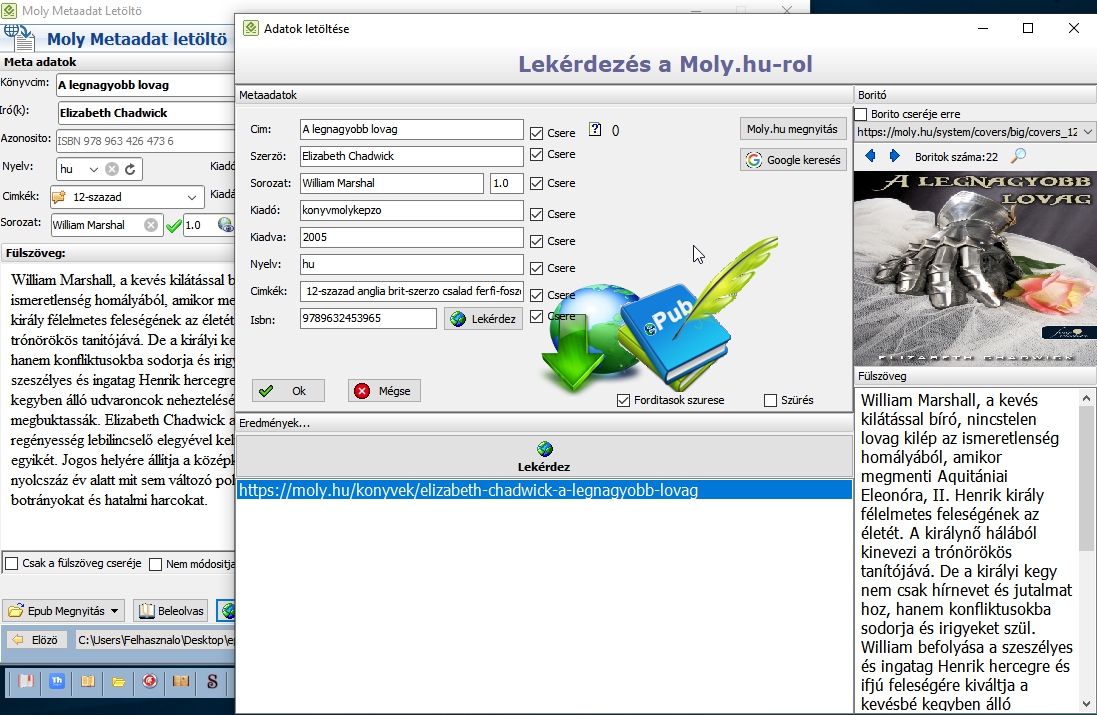The image size is (1097, 715).
Task: Click the S letter icon in bottom toolbar
Action: point(212,681)
